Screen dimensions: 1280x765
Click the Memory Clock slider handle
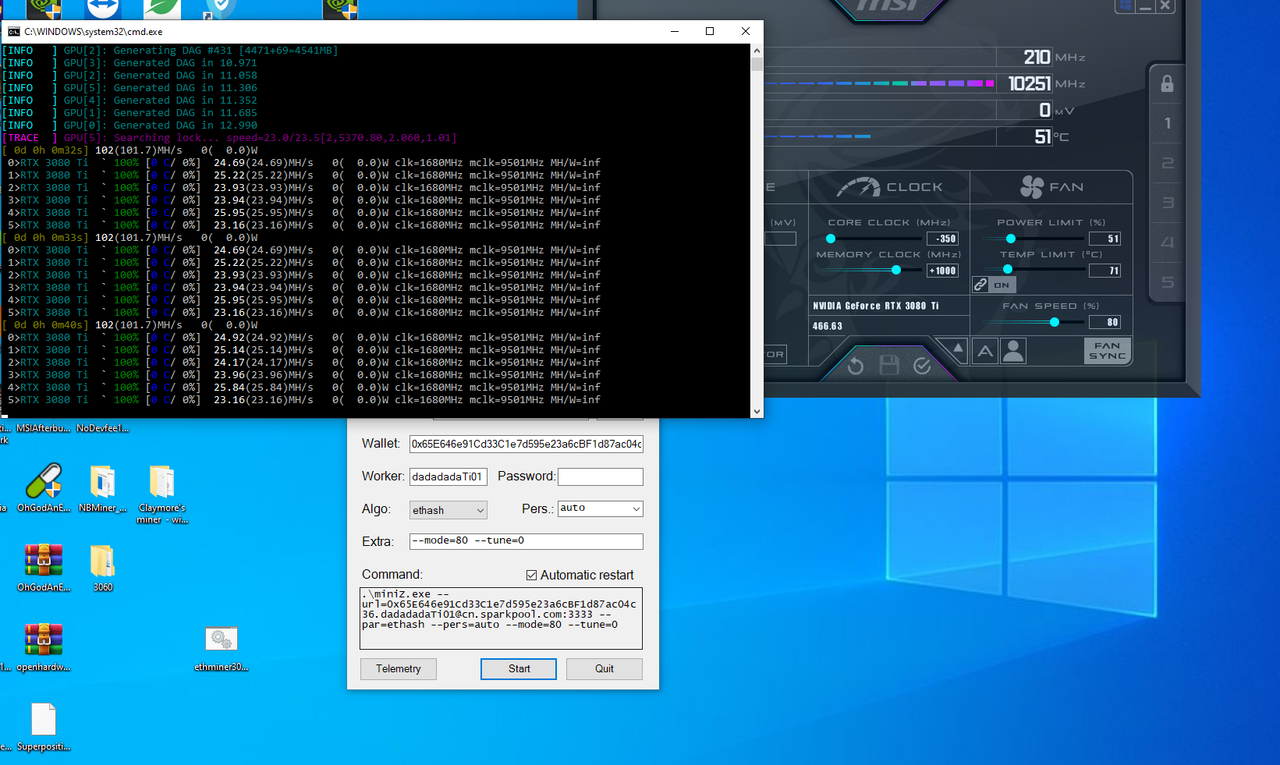(896, 270)
